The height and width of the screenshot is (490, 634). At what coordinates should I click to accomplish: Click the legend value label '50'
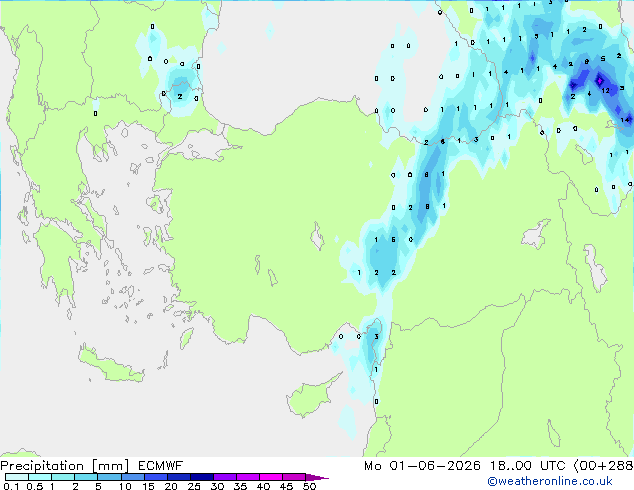point(309,486)
